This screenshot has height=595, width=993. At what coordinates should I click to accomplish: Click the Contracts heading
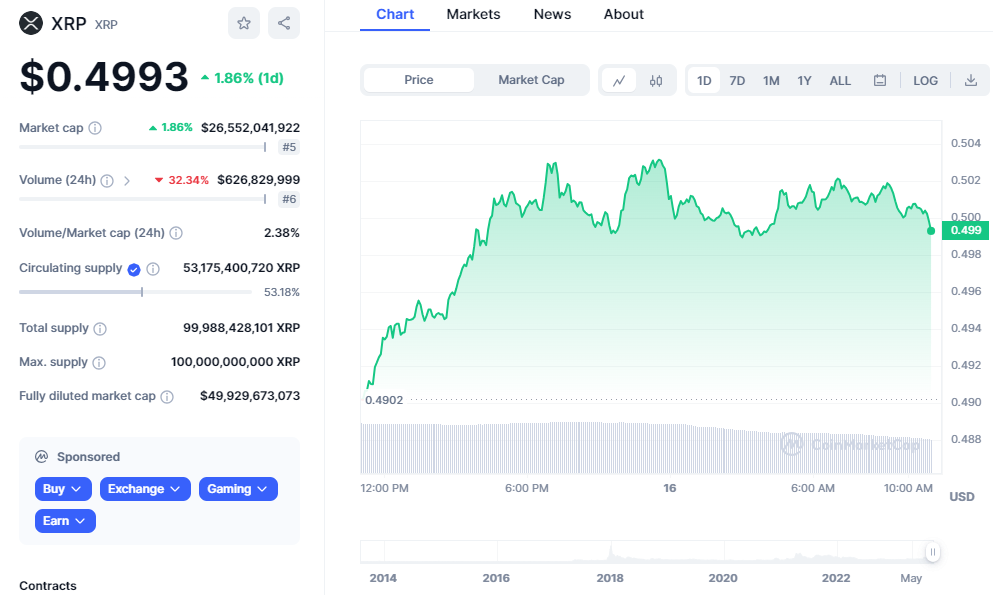[47, 586]
